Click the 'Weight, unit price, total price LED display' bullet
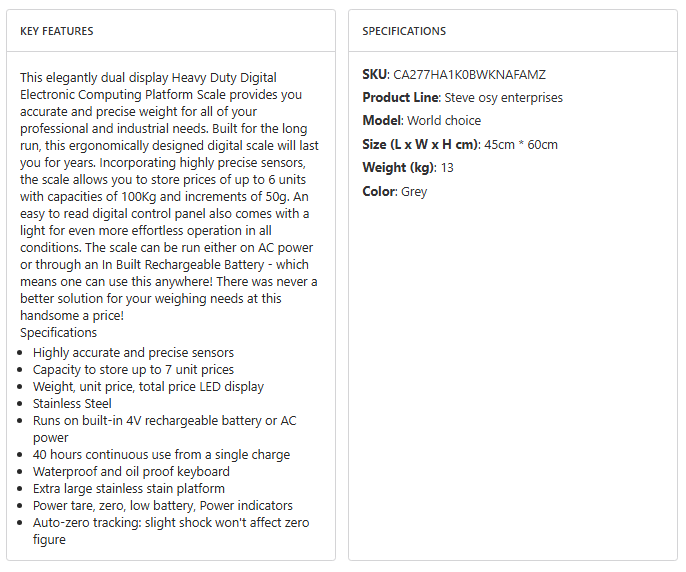686x572 pixels. [148, 387]
